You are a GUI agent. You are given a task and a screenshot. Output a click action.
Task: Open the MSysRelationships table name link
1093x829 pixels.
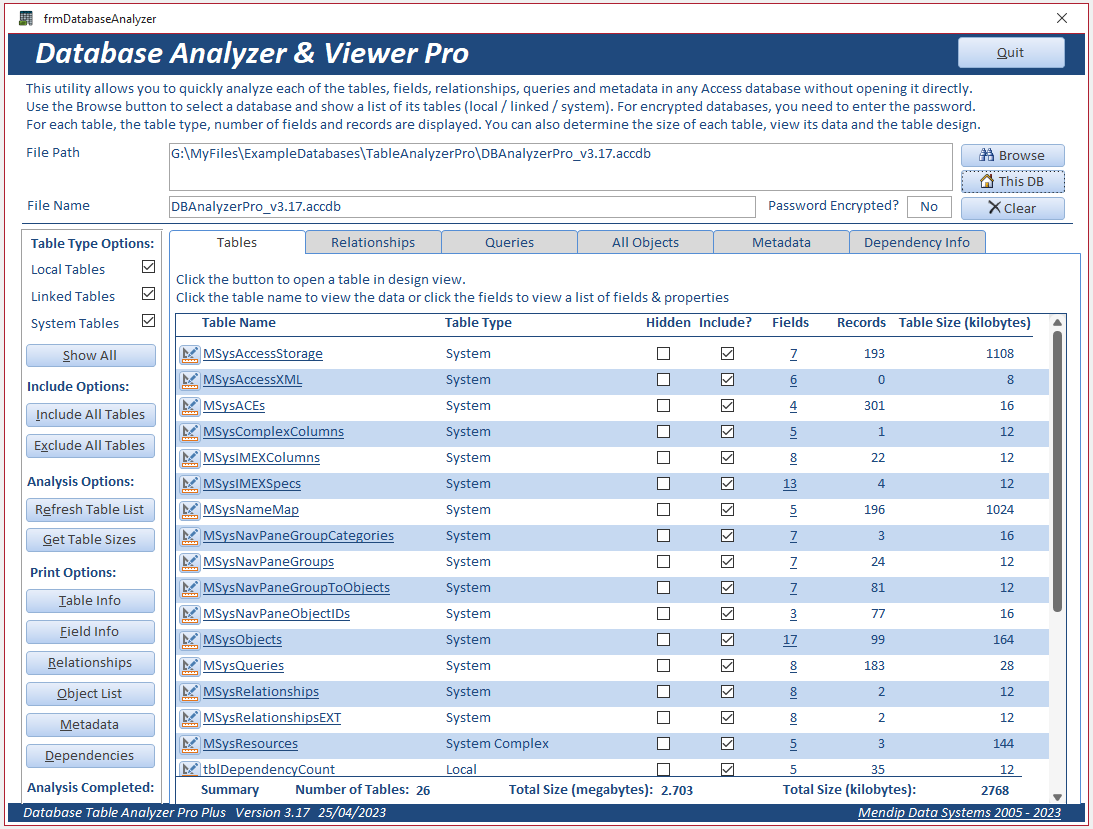click(261, 692)
